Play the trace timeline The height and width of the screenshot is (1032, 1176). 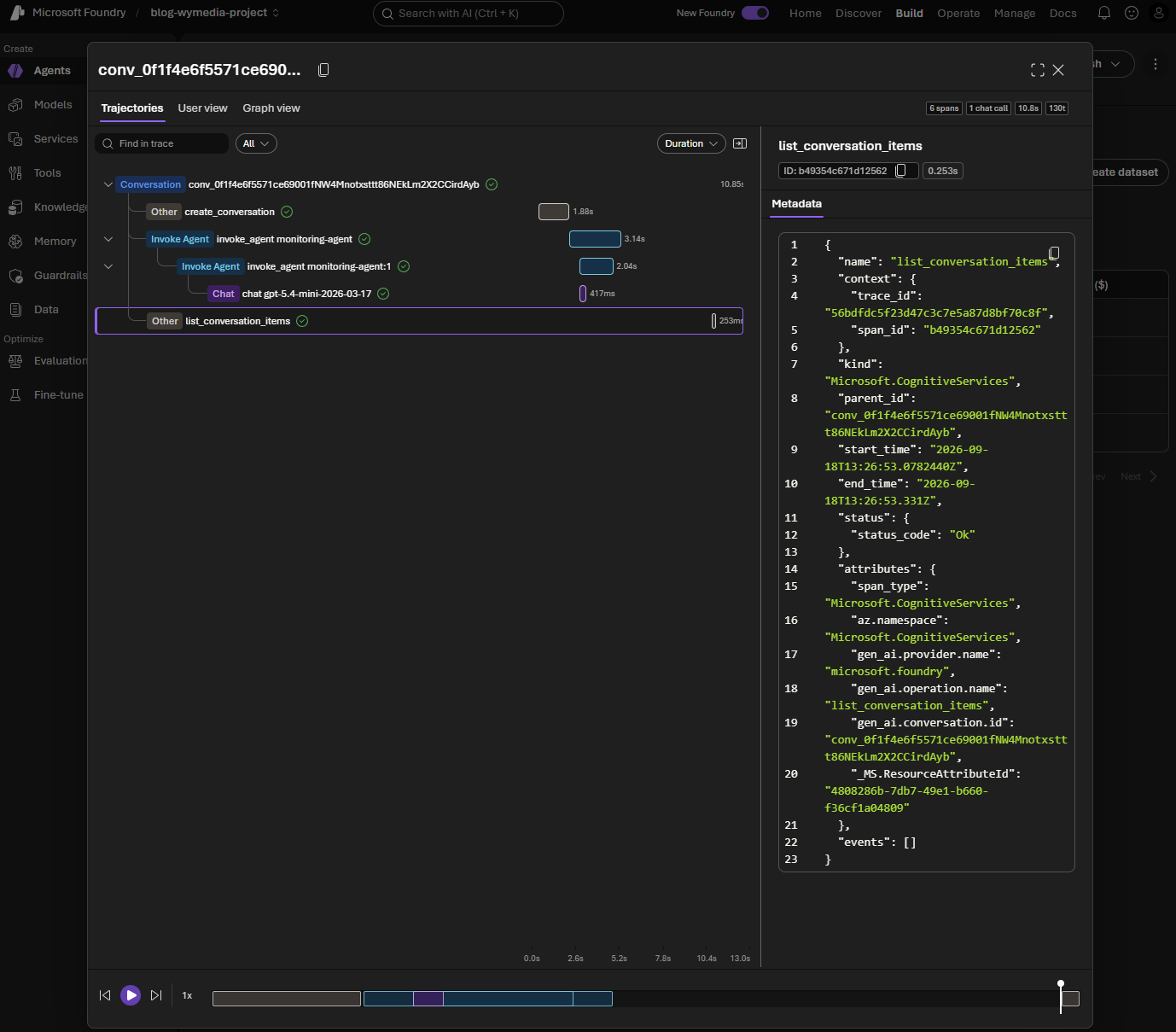131,995
